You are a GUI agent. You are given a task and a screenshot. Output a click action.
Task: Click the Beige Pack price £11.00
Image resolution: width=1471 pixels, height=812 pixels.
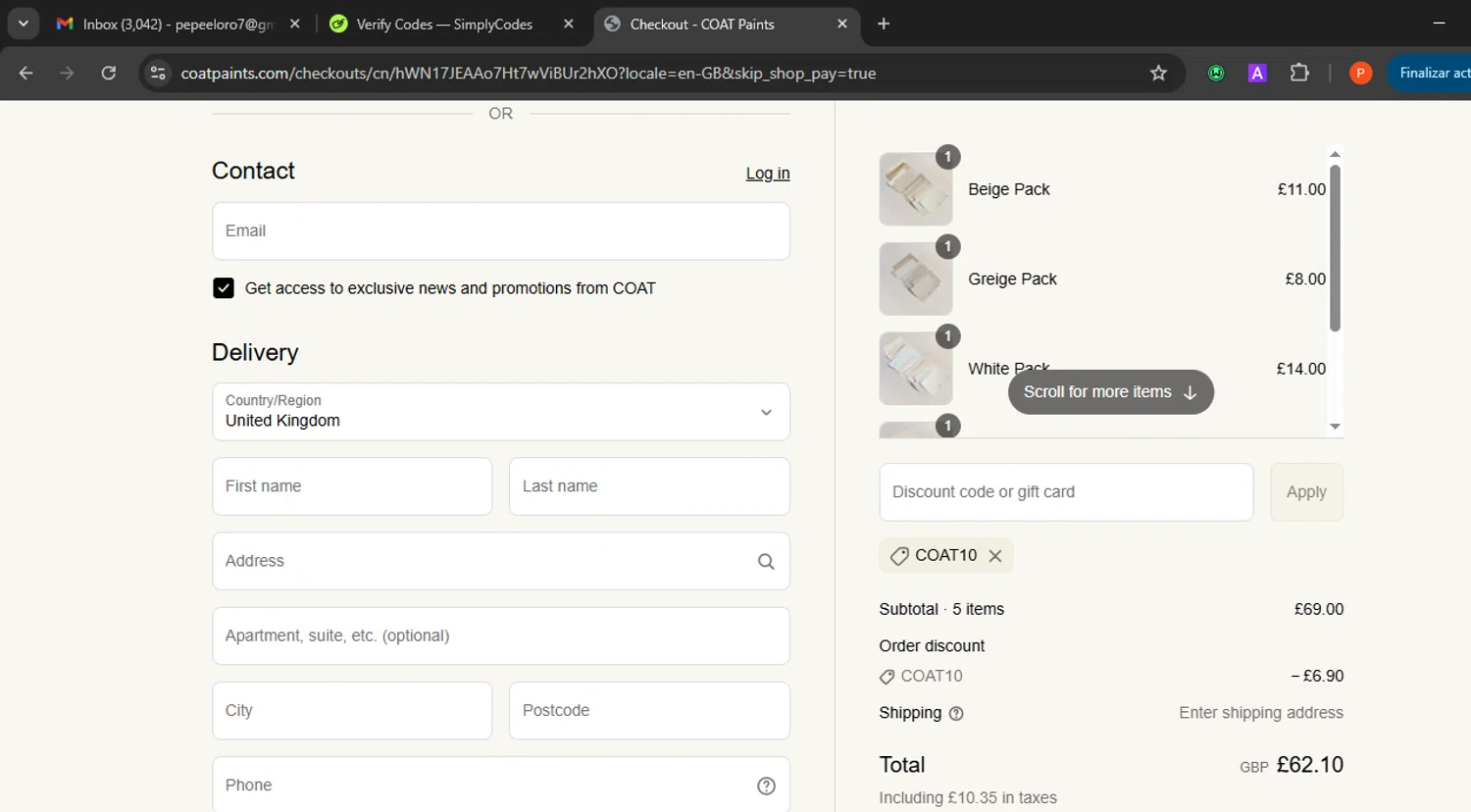coord(1301,189)
